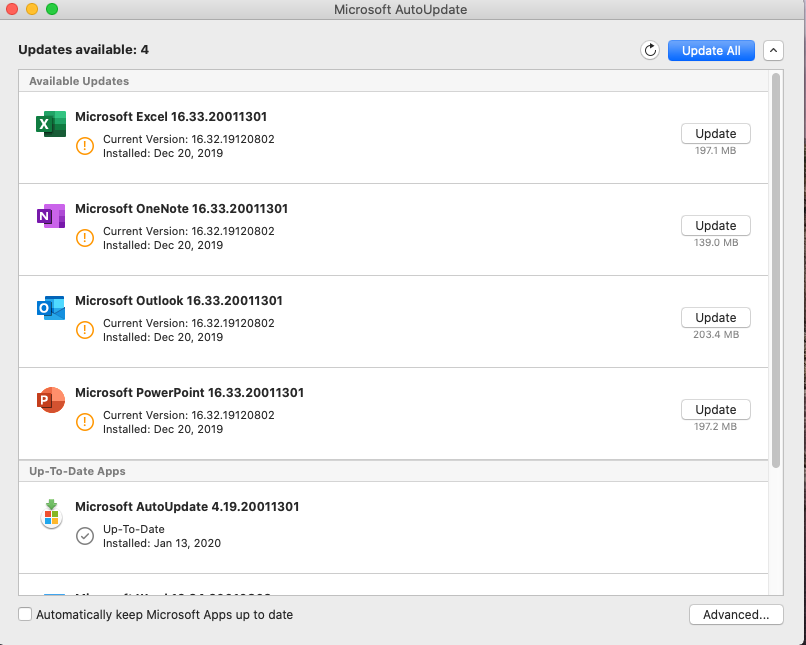Click the 'Available Updates' section header
The image size is (806, 645).
[x=79, y=81]
